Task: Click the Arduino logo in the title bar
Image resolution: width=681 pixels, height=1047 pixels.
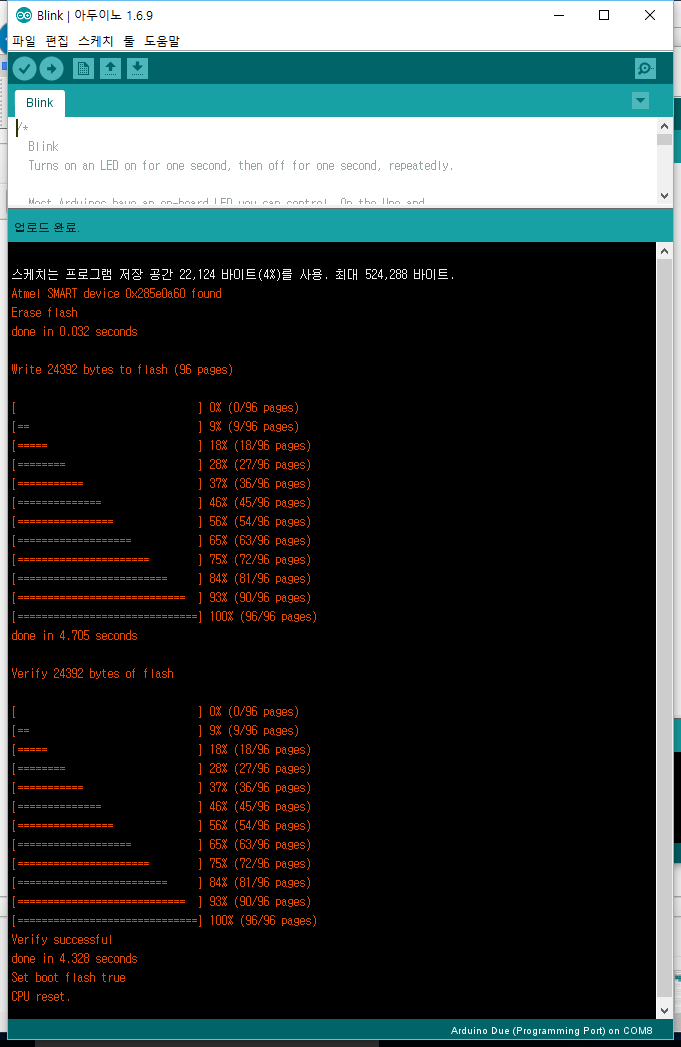Action: pos(24,16)
